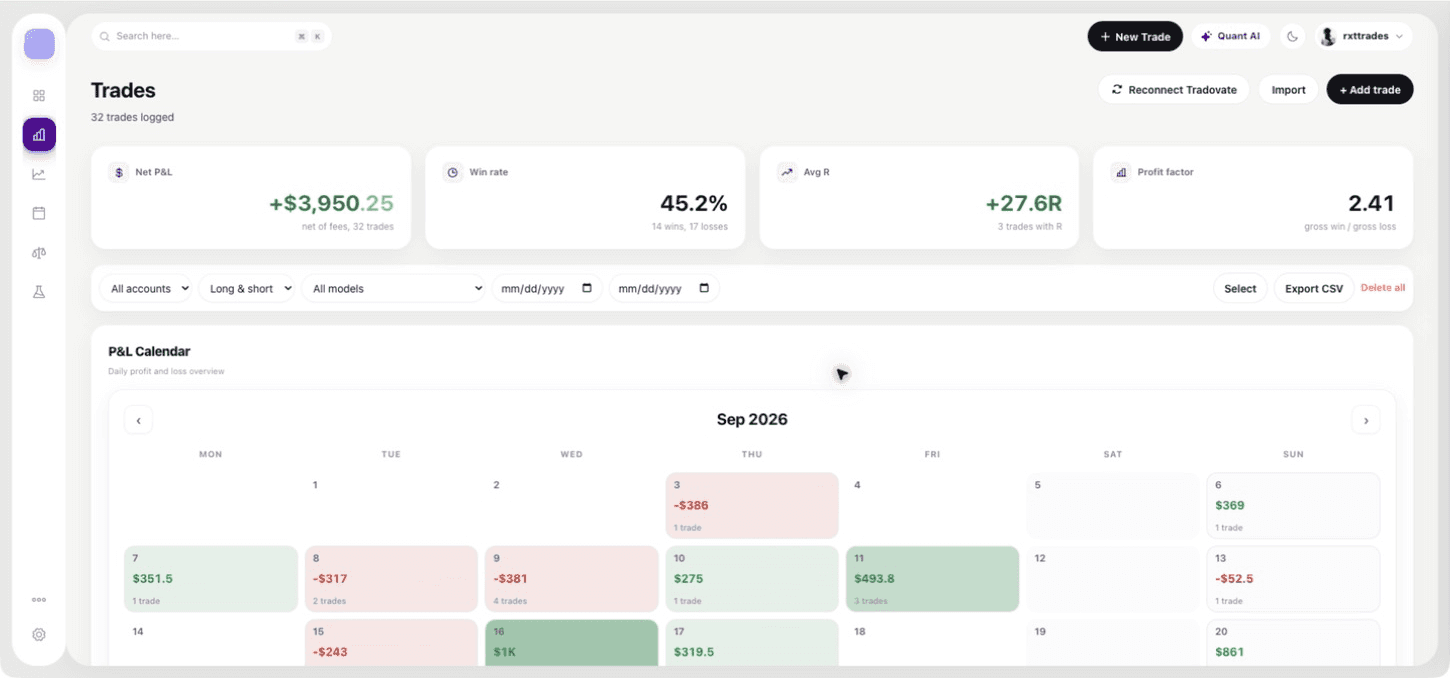Click the Quant AI sparkle button
The image size is (1450, 678).
[1230, 36]
